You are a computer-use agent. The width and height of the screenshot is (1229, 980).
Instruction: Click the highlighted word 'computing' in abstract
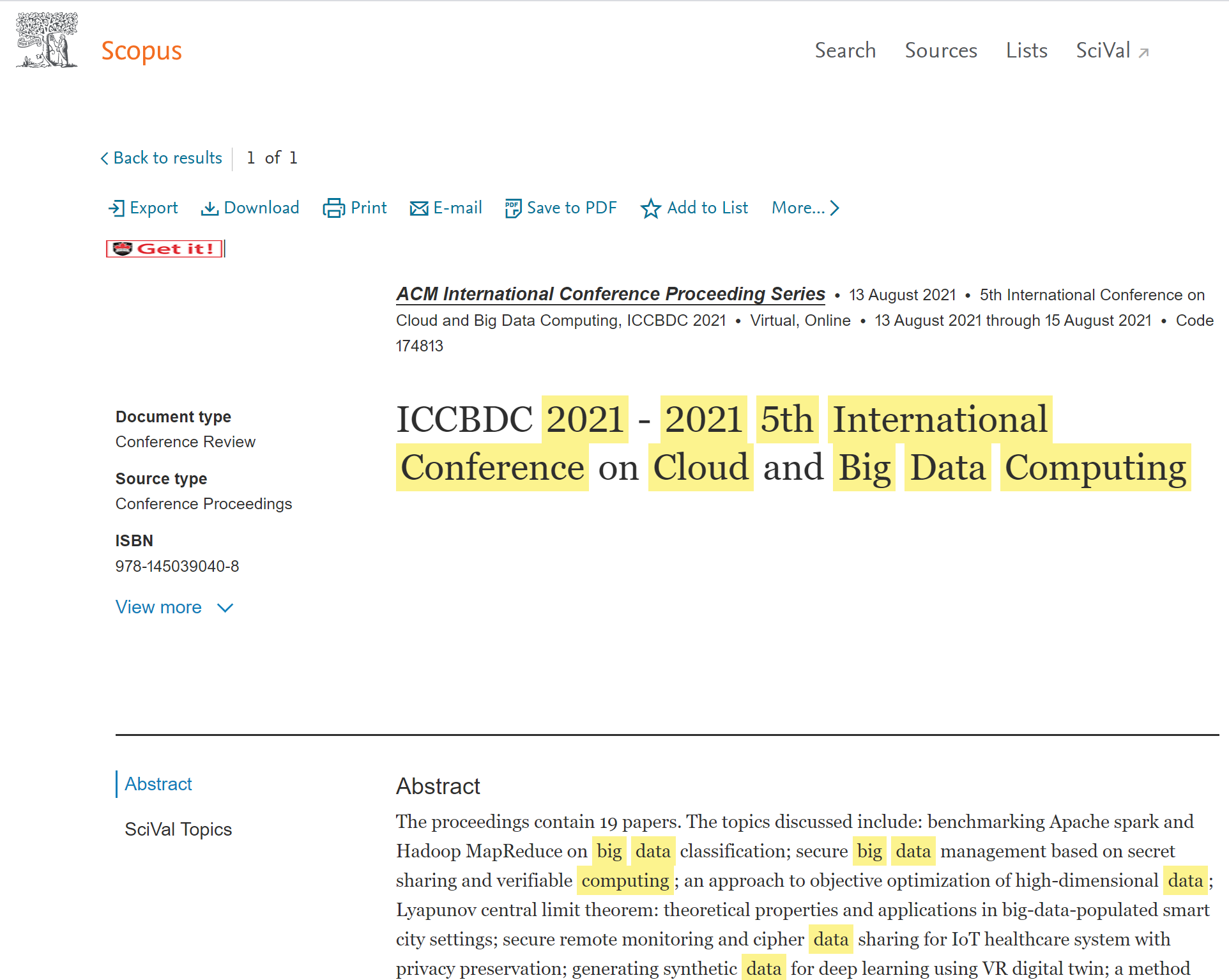point(625,880)
